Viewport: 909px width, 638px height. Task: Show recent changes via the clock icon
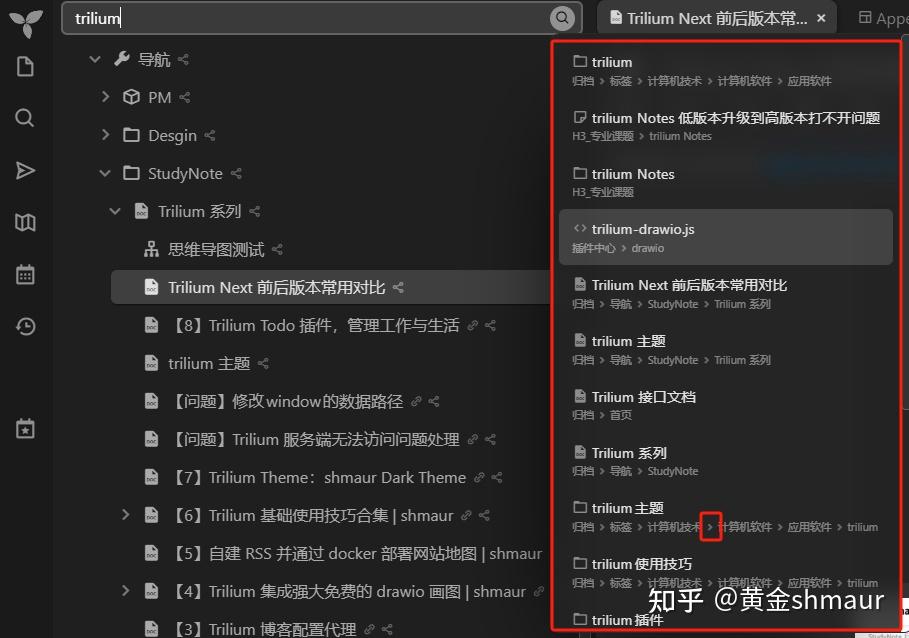(24, 326)
